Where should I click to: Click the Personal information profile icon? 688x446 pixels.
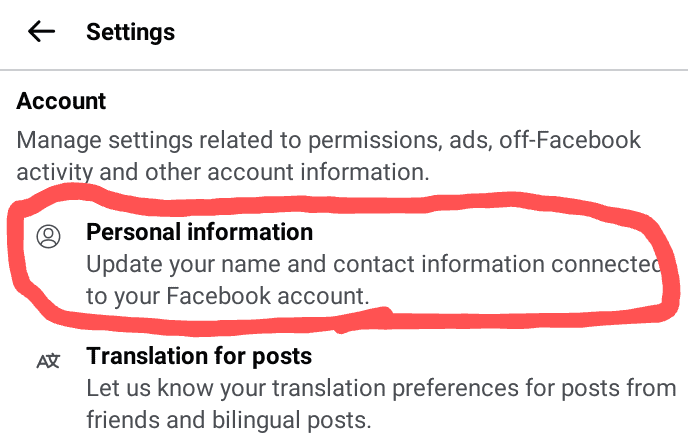pos(48,236)
